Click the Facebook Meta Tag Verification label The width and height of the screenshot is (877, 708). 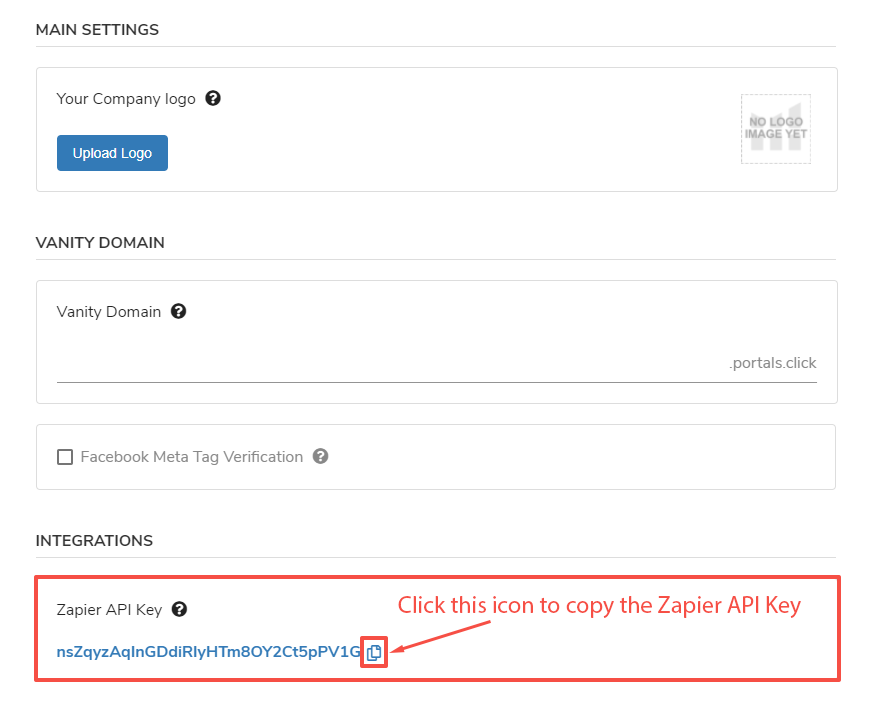191,457
